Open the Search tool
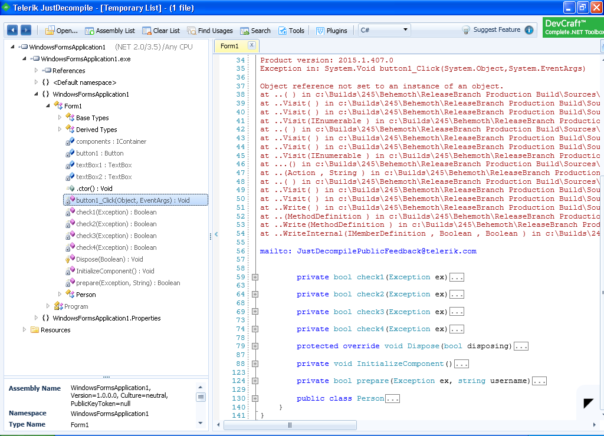 point(255,31)
